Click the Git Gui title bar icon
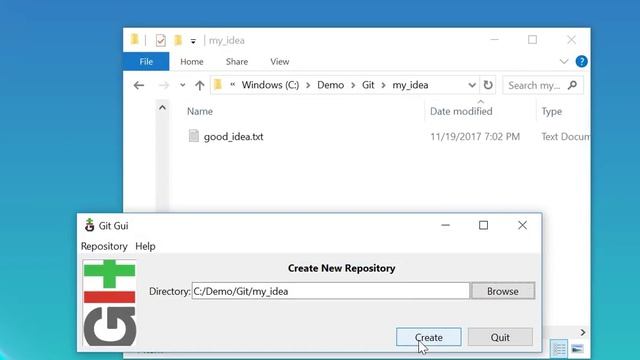 tap(89, 225)
